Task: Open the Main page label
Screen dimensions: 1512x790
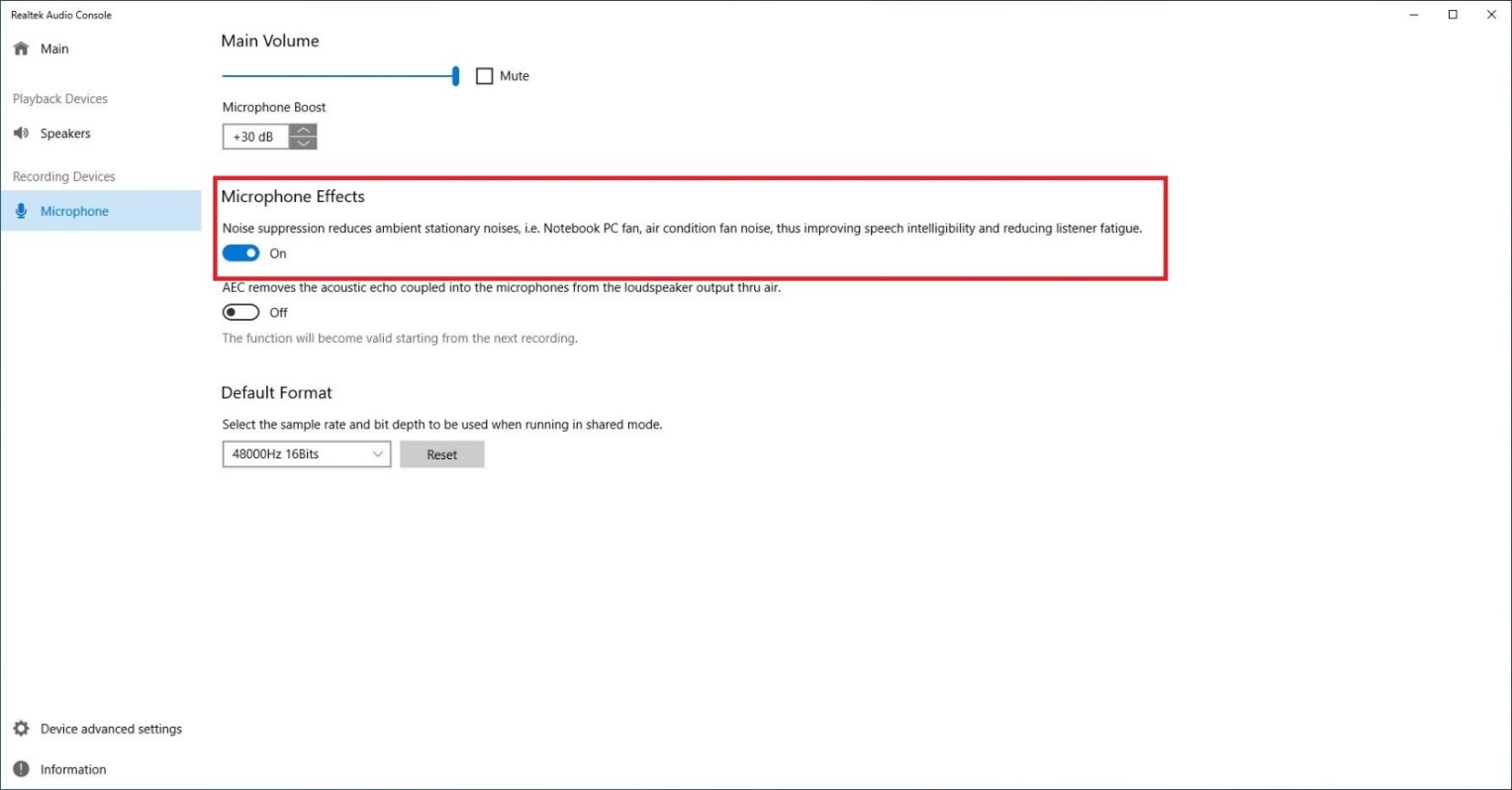Action: click(54, 49)
